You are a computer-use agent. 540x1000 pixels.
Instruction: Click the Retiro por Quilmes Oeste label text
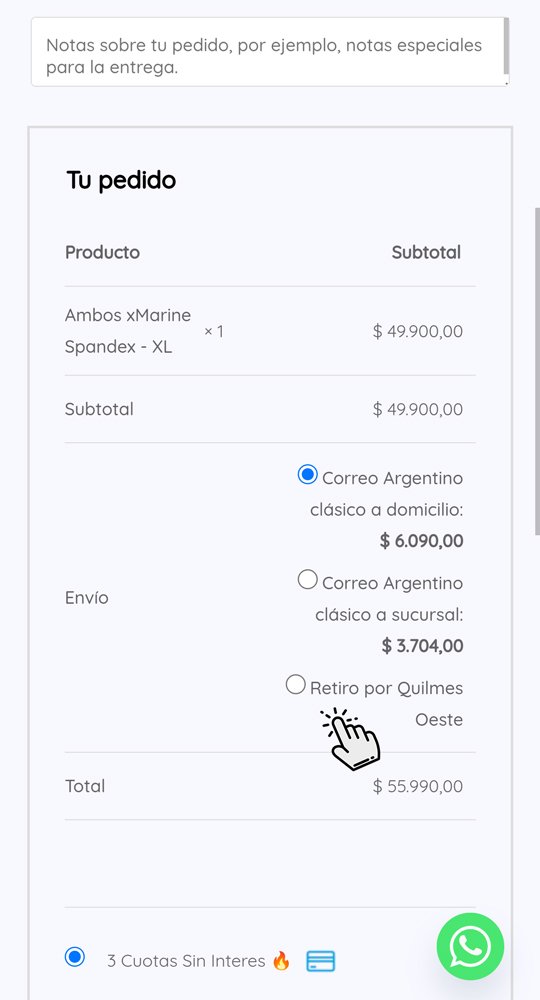pos(386,704)
